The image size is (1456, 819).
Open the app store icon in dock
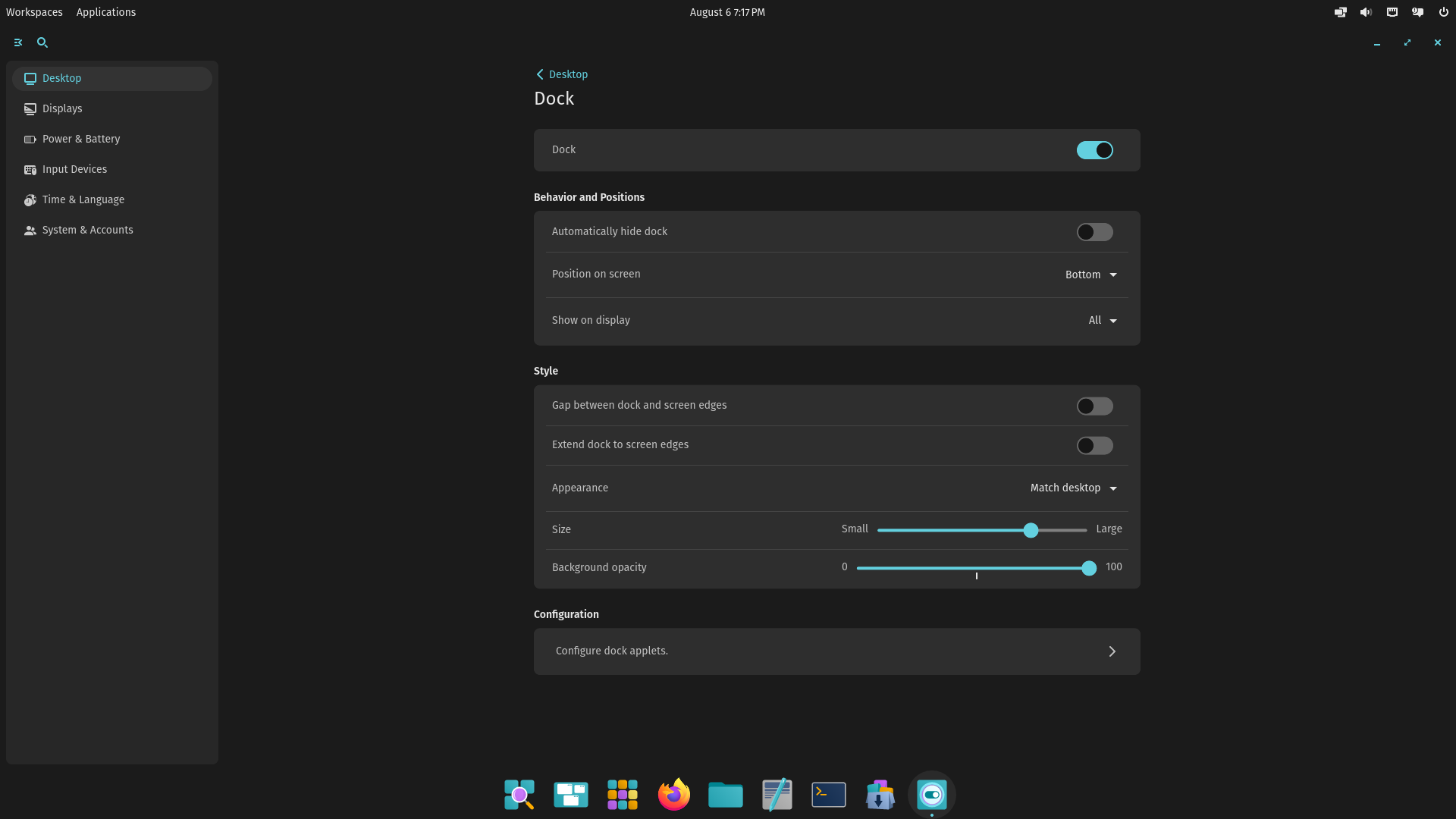click(880, 795)
